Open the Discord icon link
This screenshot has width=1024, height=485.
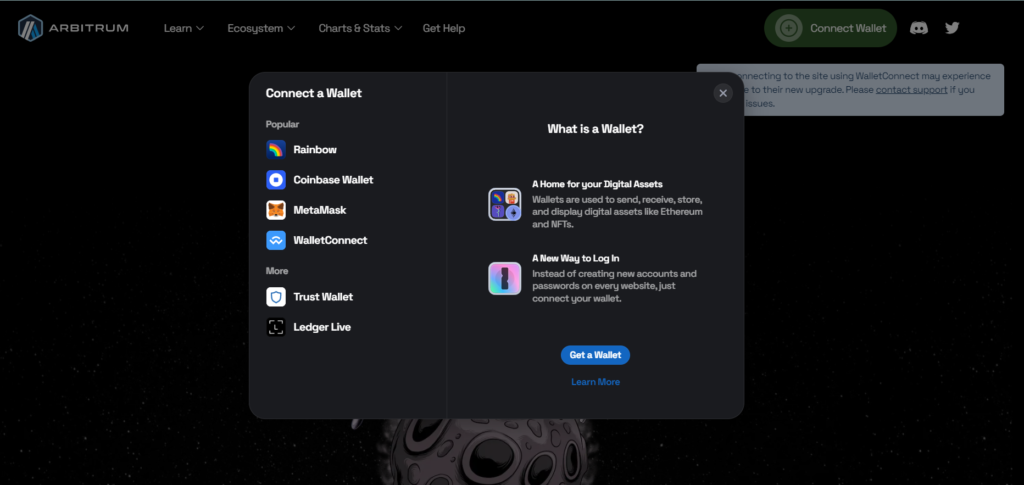point(919,28)
